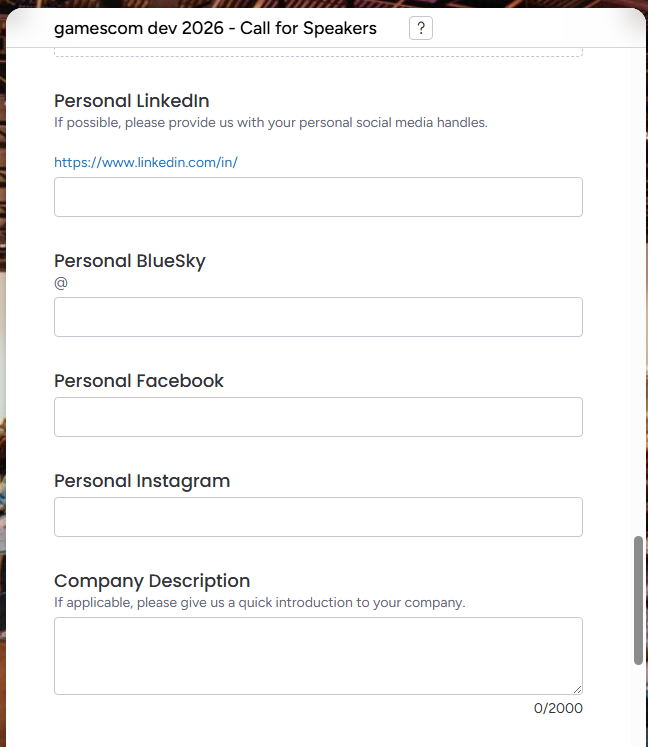Click the 0/2000 character counter
Image resolution: width=648 pixels, height=747 pixels.
pos(558,709)
